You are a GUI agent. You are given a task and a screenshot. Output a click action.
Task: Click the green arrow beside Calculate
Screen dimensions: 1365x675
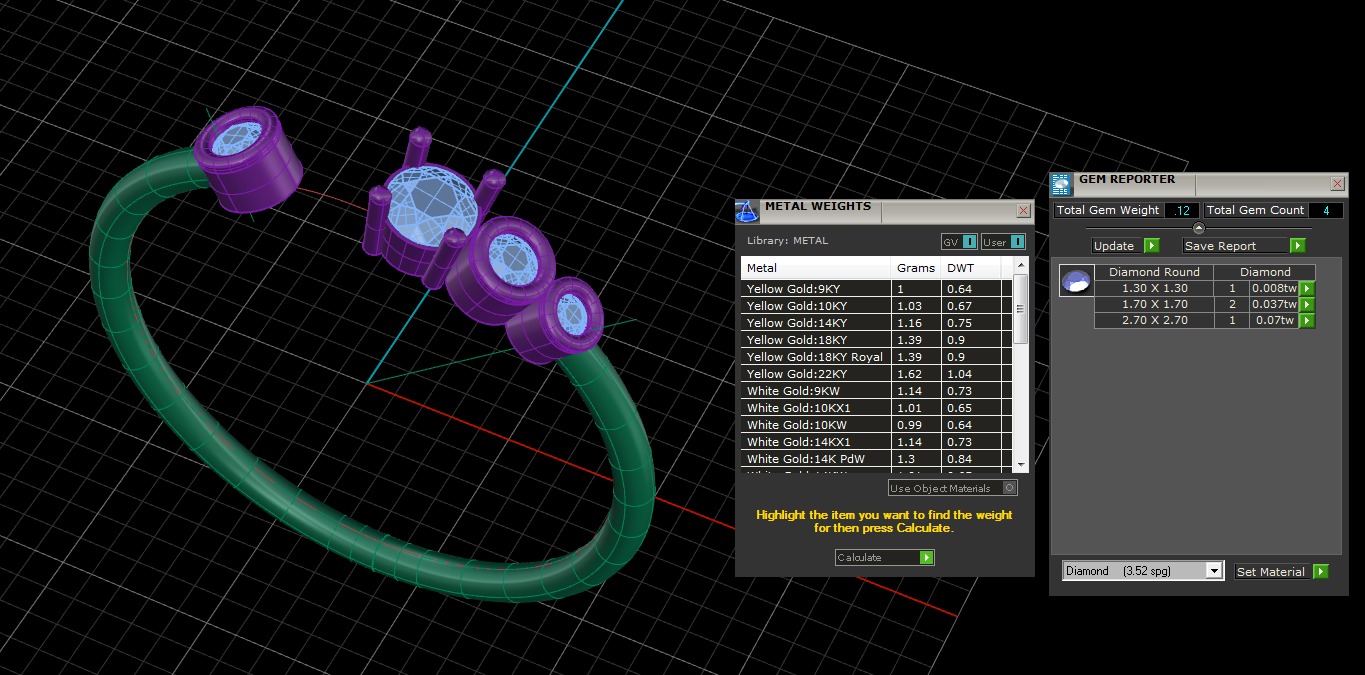tap(926, 558)
